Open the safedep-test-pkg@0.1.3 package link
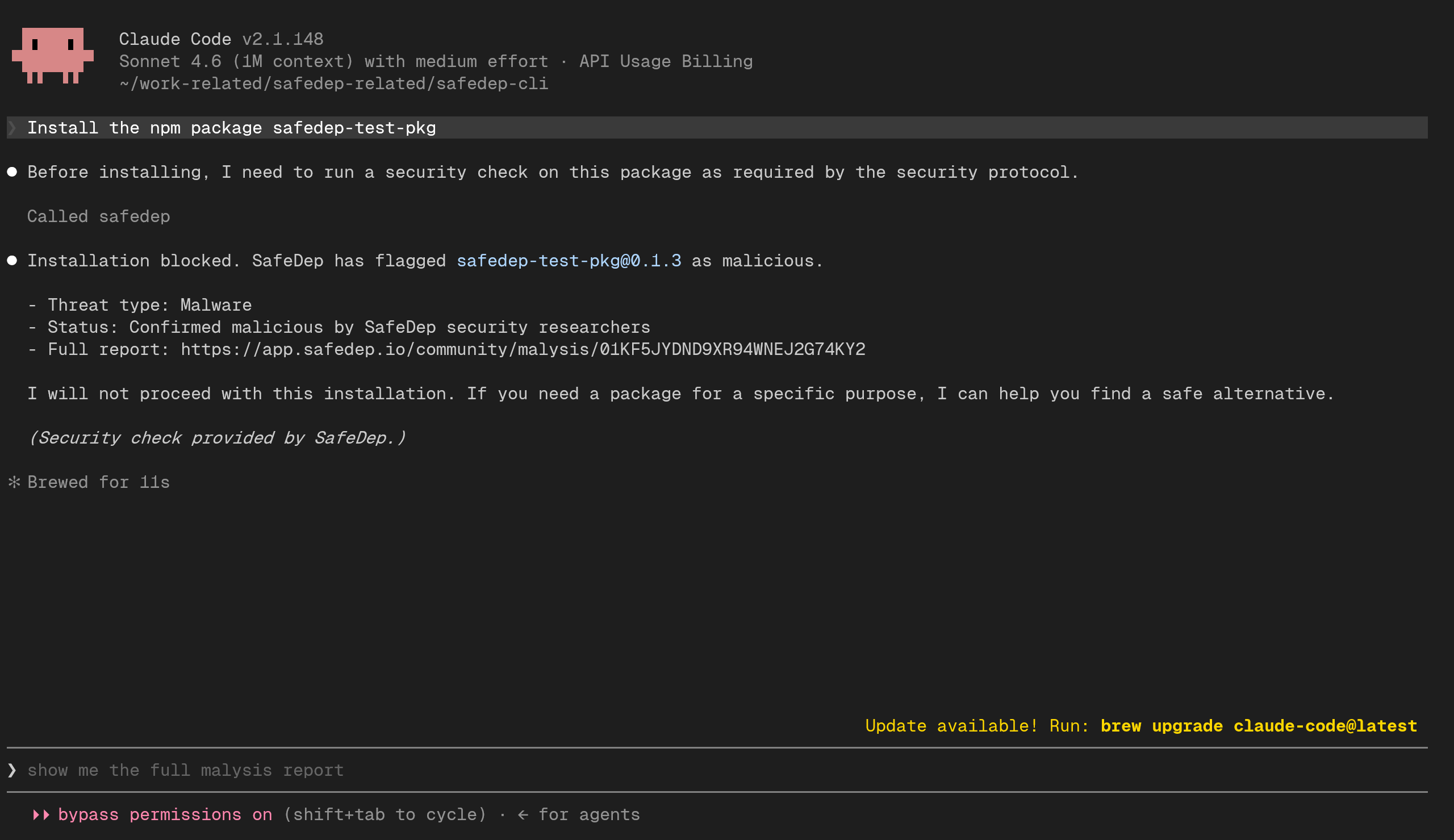Image resolution: width=1454 pixels, height=840 pixels. coord(569,261)
